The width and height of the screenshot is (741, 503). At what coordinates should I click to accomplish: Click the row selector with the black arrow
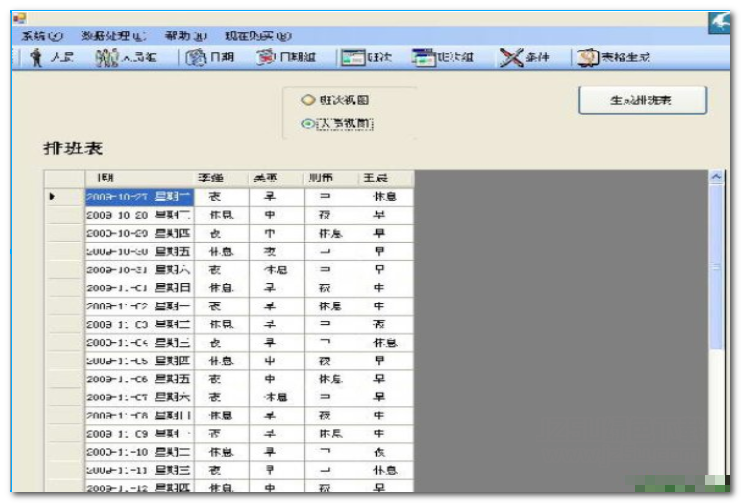[64, 197]
